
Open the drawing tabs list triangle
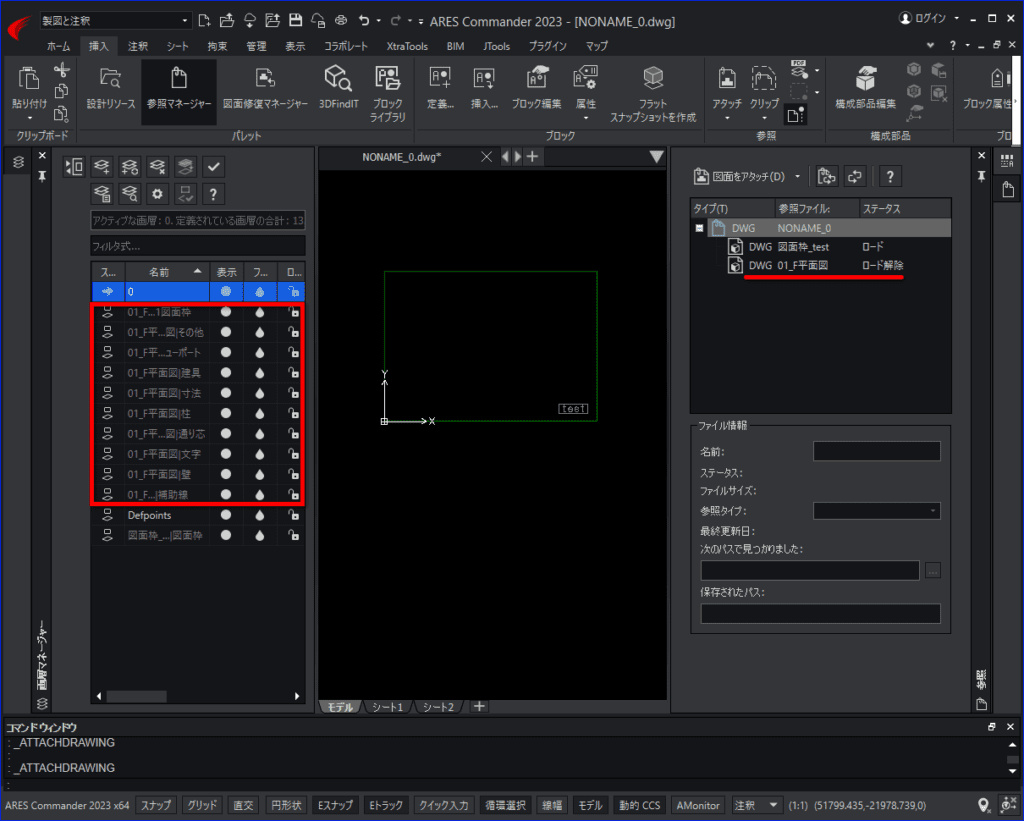point(656,157)
